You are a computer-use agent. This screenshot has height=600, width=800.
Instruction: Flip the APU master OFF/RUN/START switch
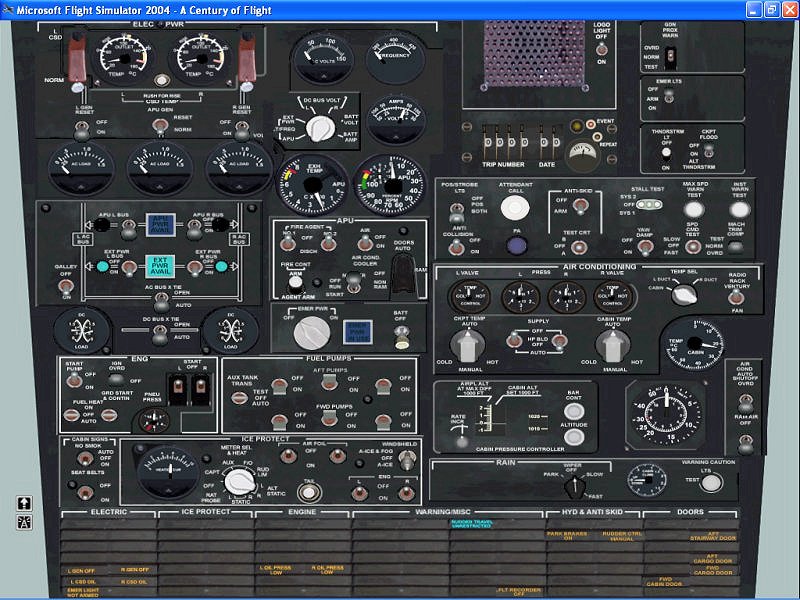tap(354, 283)
